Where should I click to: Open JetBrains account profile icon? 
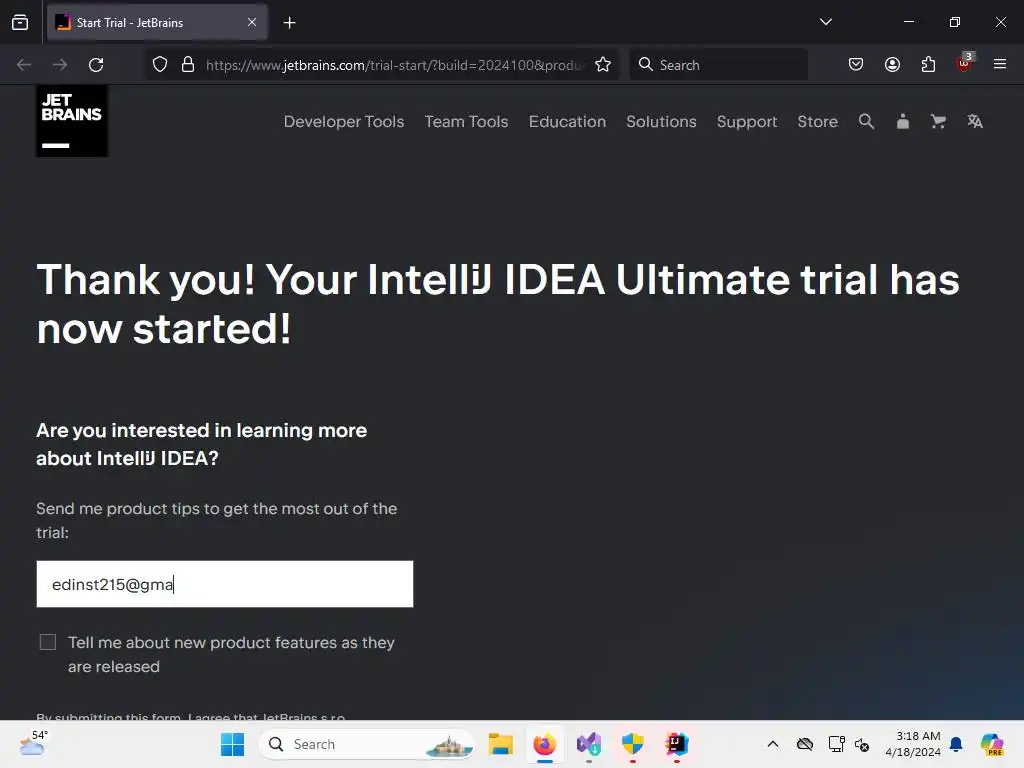pos(903,121)
